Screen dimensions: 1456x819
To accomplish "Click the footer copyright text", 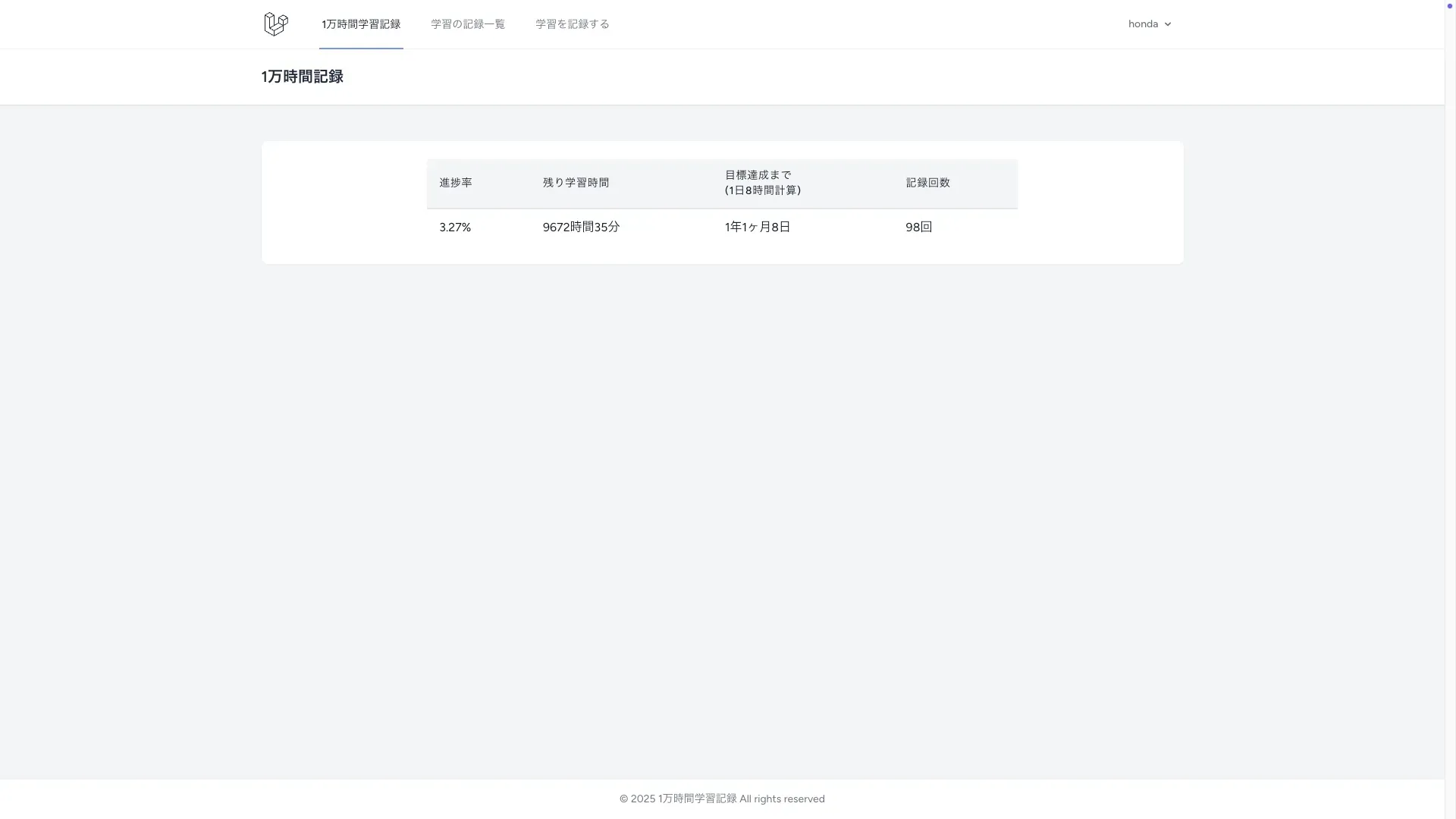I will click(x=722, y=799).
